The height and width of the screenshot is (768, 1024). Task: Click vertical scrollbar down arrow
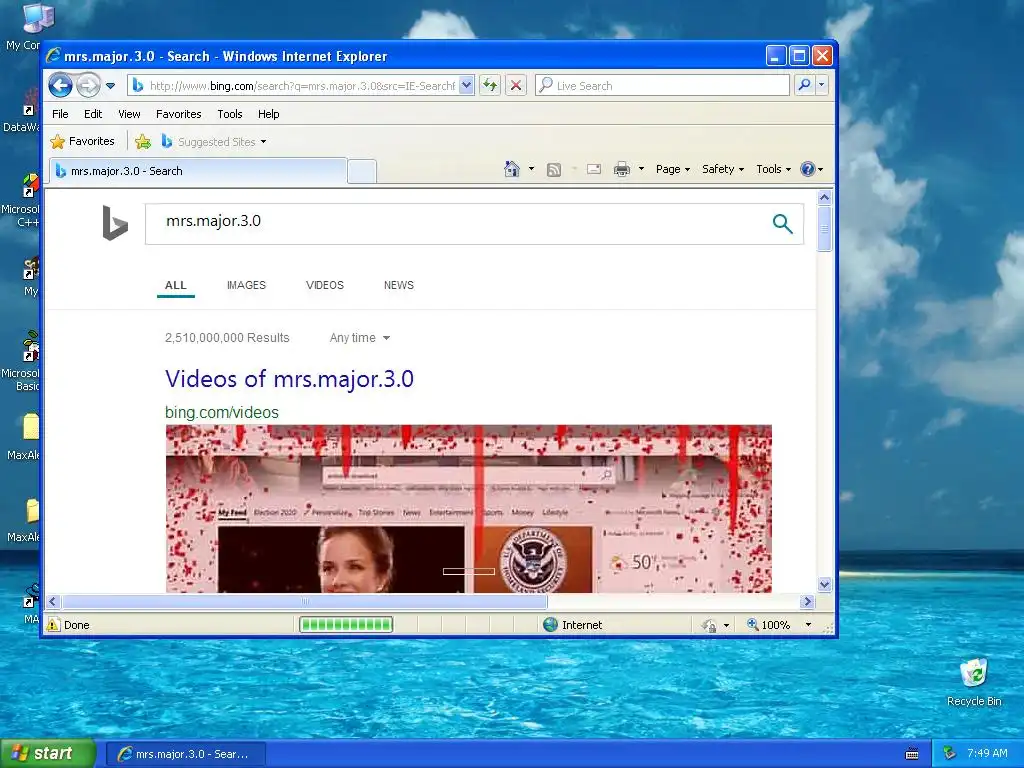[824, 584]
